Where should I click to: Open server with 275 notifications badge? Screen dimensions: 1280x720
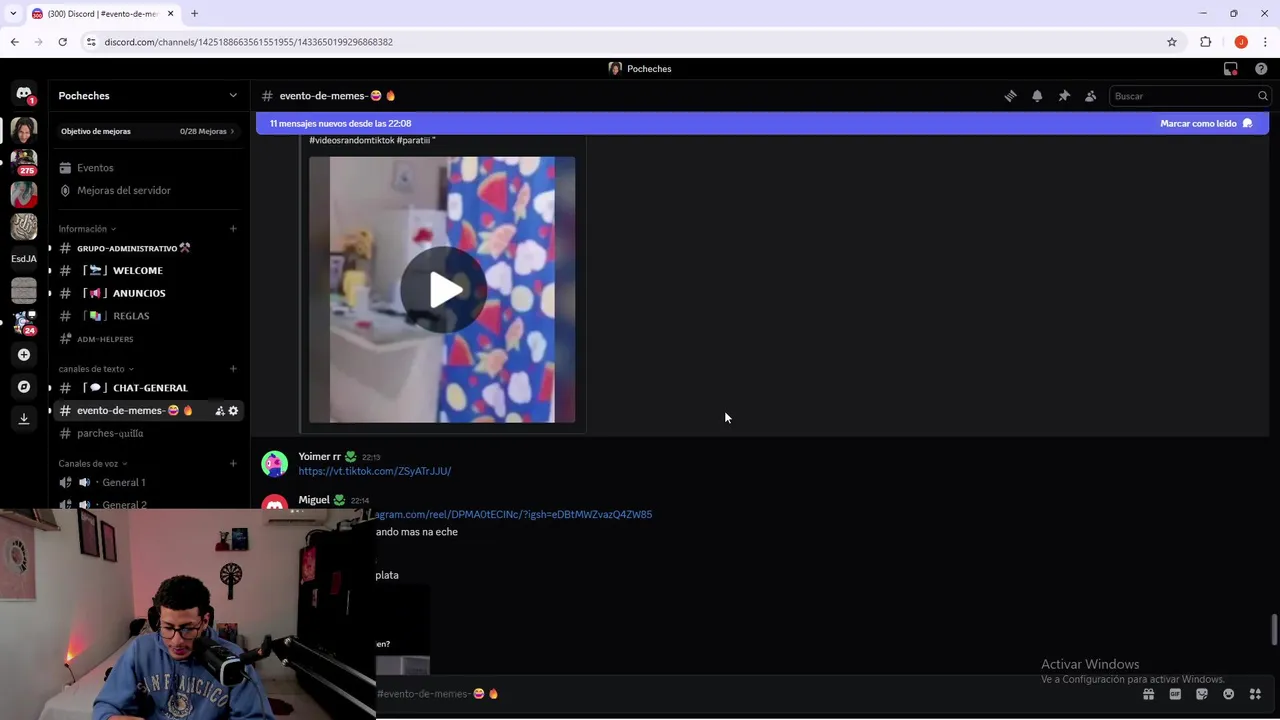pyautogui.click(x=24, y=161)
